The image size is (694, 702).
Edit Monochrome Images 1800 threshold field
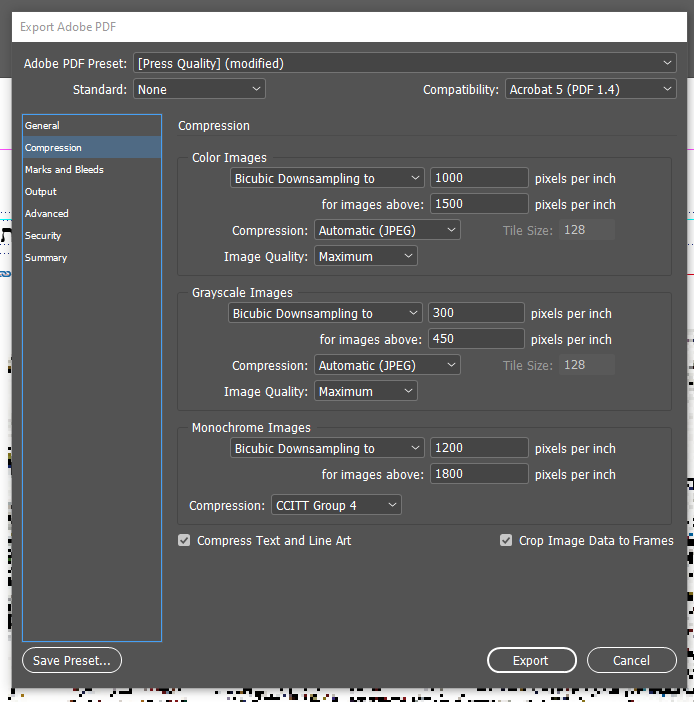coord(479,474)
